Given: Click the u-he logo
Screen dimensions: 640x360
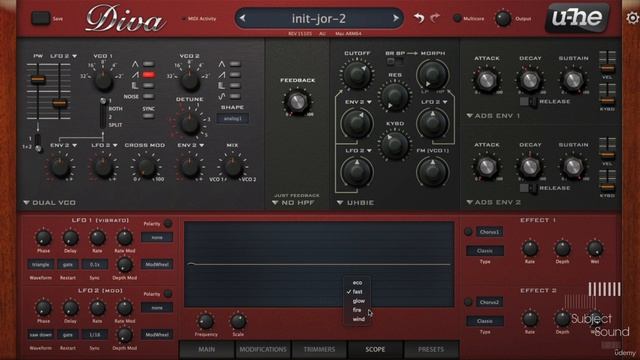Looking at the screenshot, I should pos(577,17).
